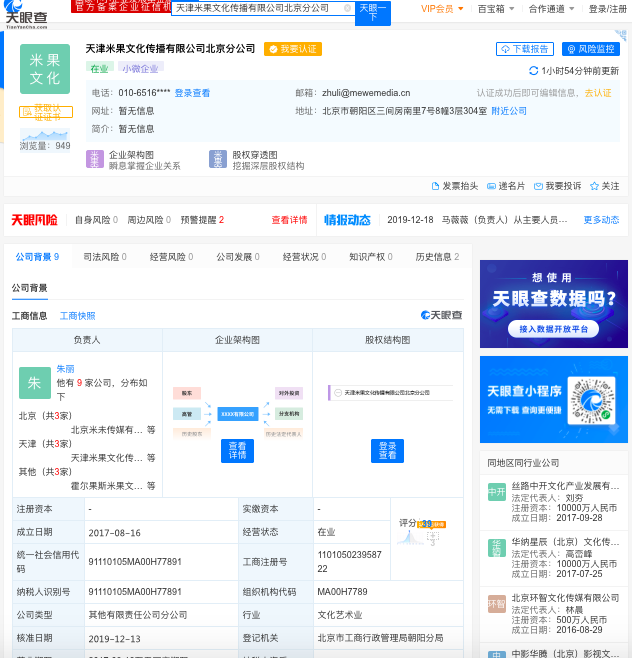The width and height of the screenshot is (632, 658).
Task: Click 查看详情 in risk section
Action: click(x=289, y=220)
